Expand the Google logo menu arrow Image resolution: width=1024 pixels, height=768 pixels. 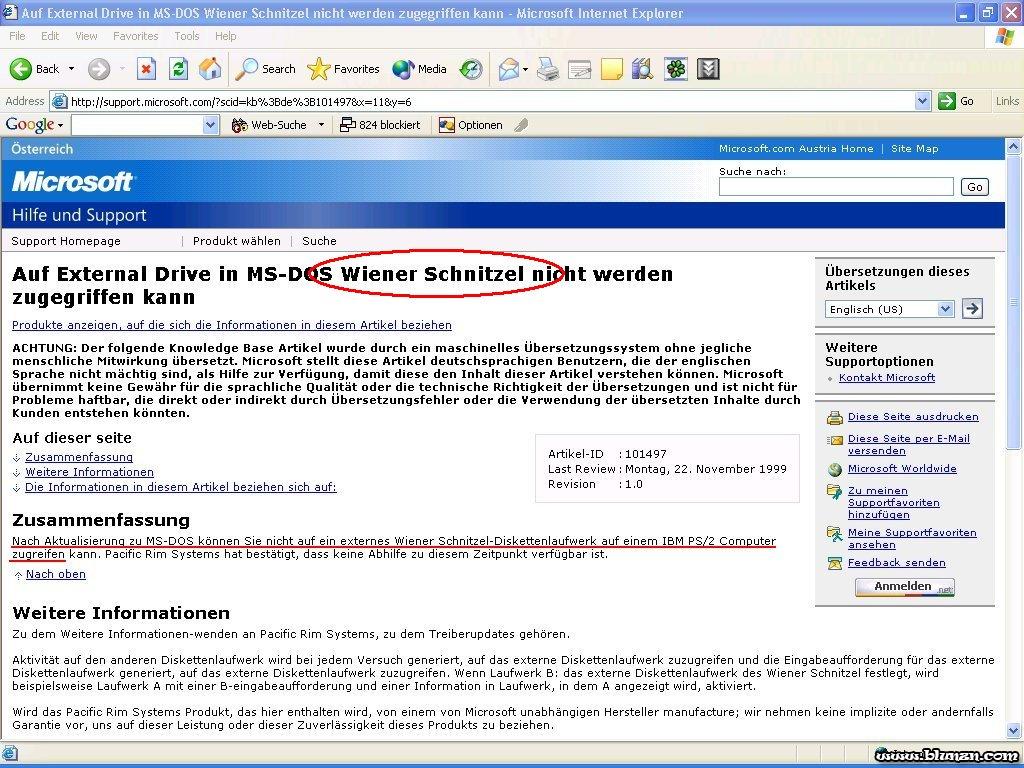click(x=61, y=125)
